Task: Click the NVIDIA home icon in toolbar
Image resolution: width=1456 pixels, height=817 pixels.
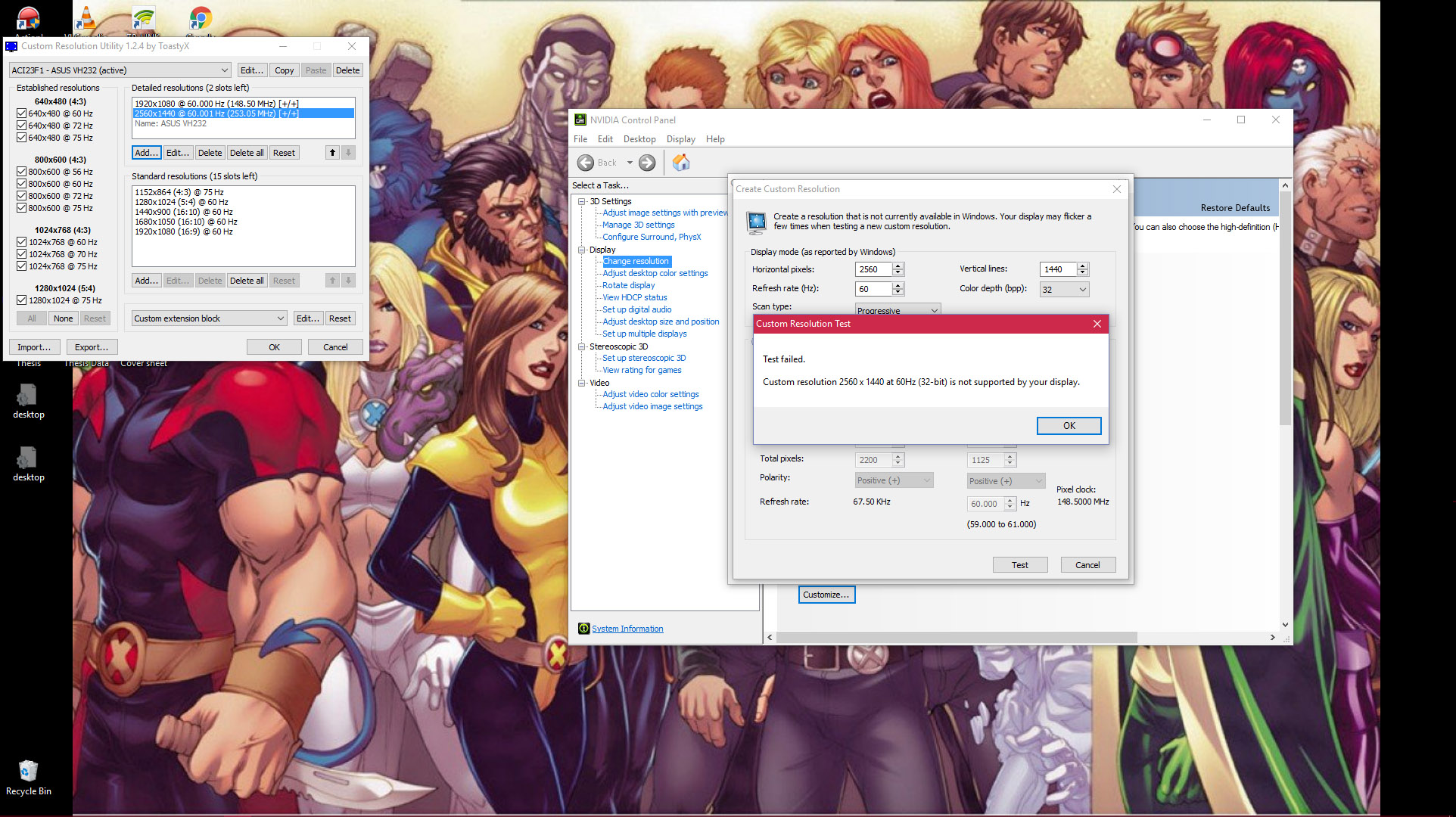Action: click(x=680, y=163)
